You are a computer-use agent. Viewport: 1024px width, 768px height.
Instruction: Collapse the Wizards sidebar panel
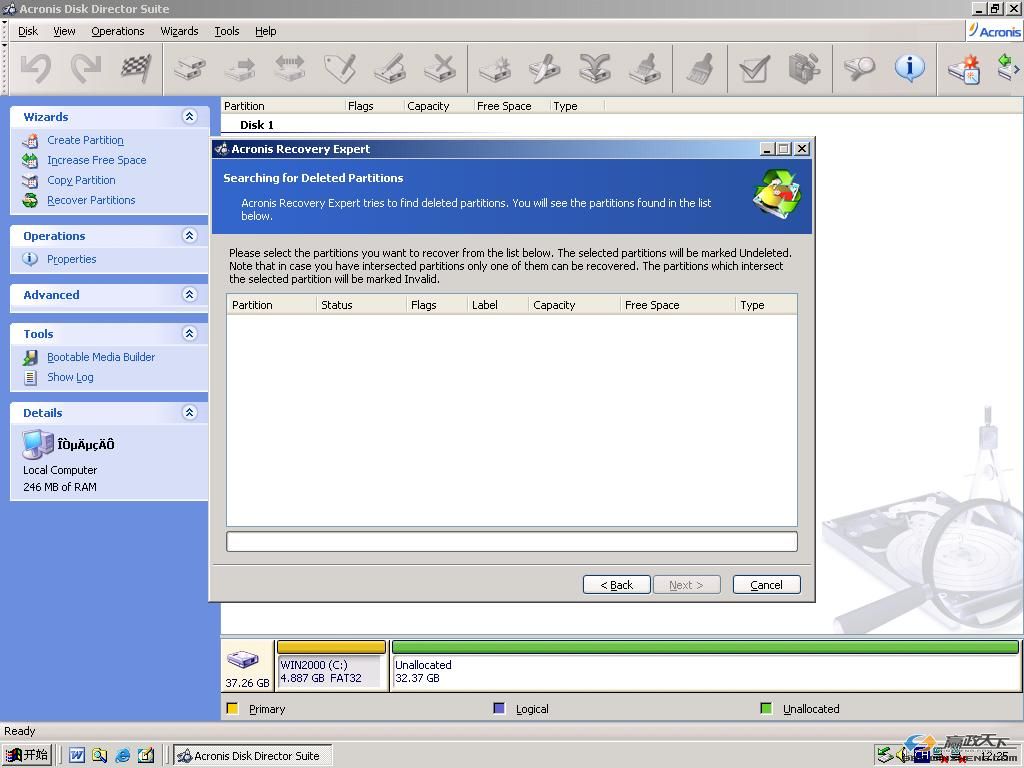189,117
